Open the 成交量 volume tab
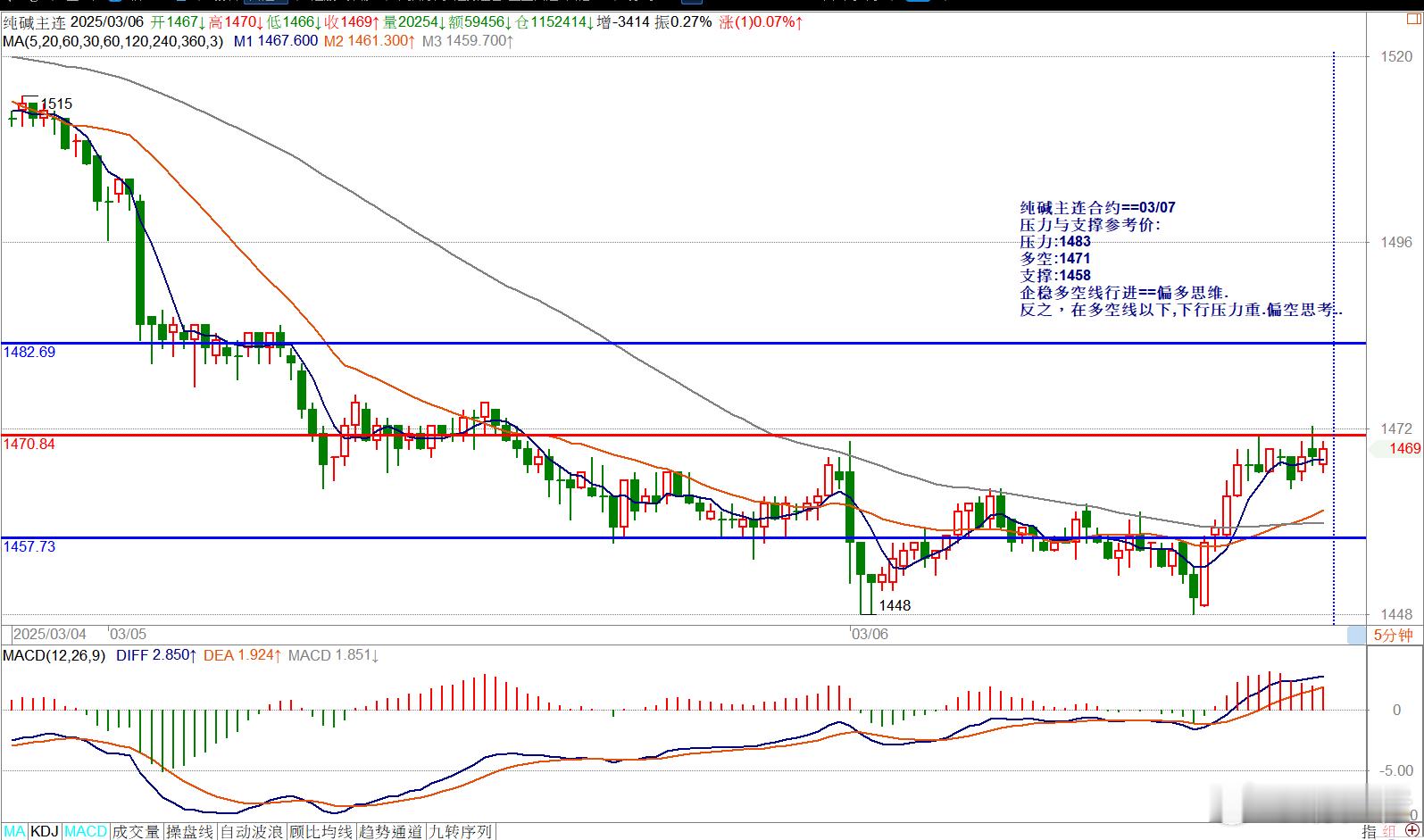The image size is (1424, 840). (x=137, y=831)
